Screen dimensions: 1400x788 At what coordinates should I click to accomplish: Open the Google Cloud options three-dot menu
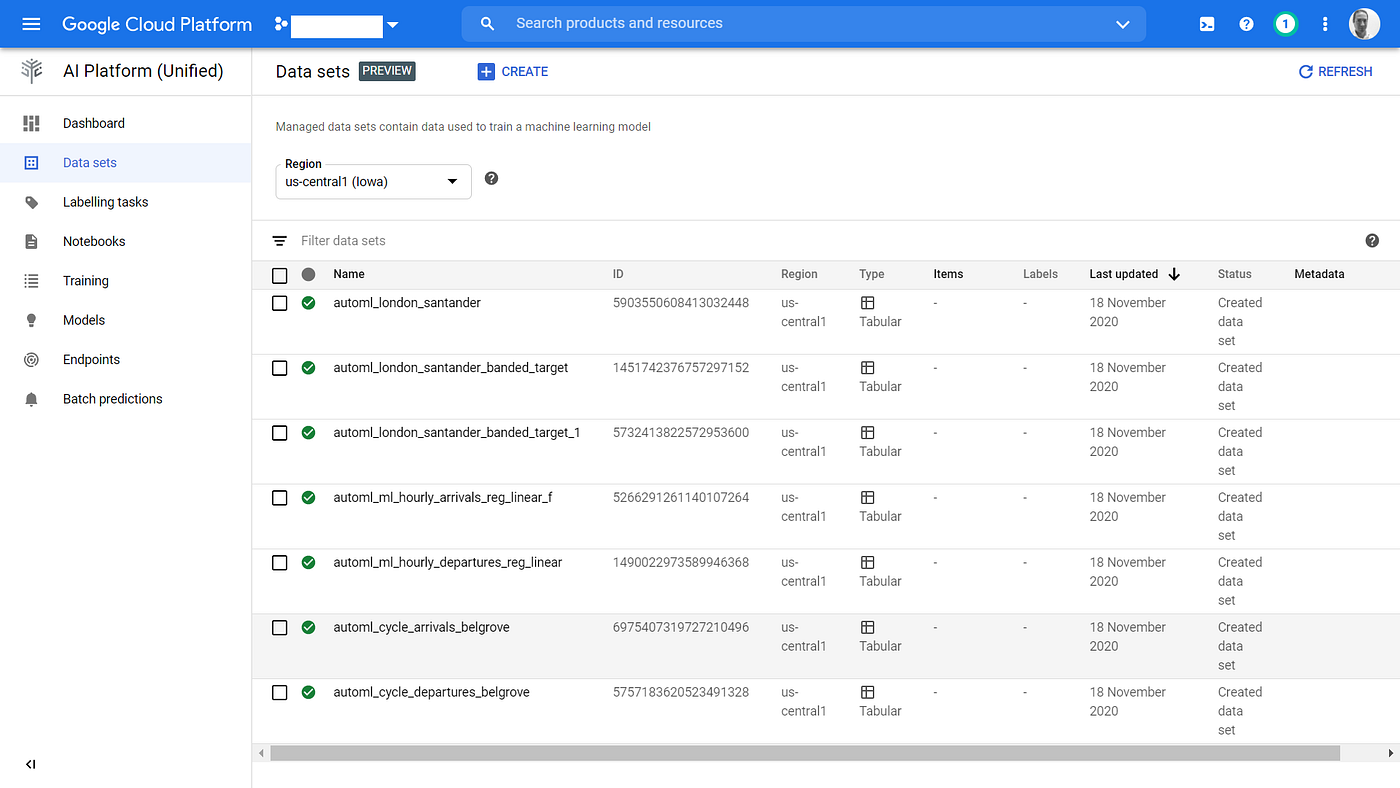click(1325, 23)
